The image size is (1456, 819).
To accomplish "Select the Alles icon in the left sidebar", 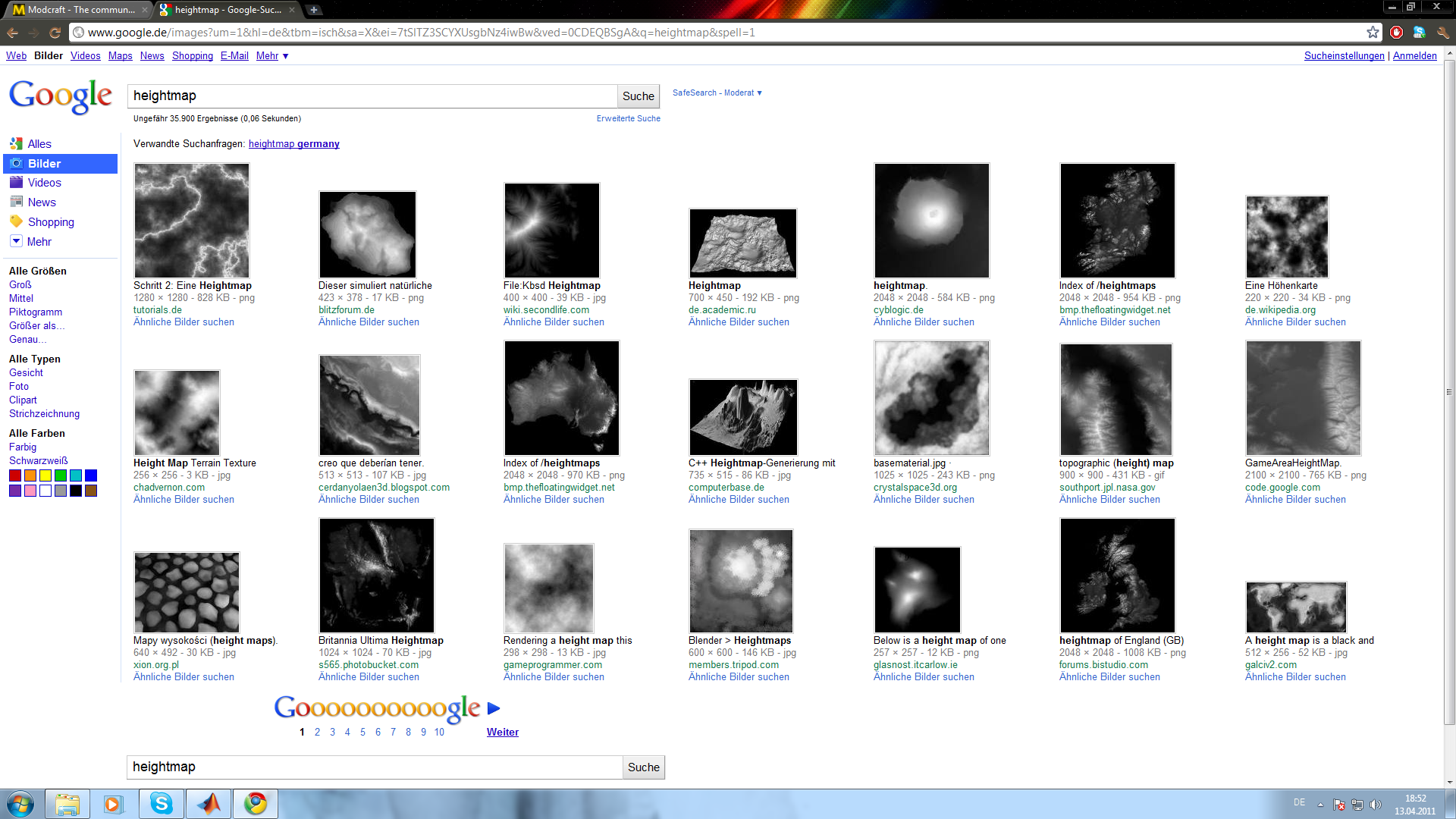I will click(x=16, y=143).
